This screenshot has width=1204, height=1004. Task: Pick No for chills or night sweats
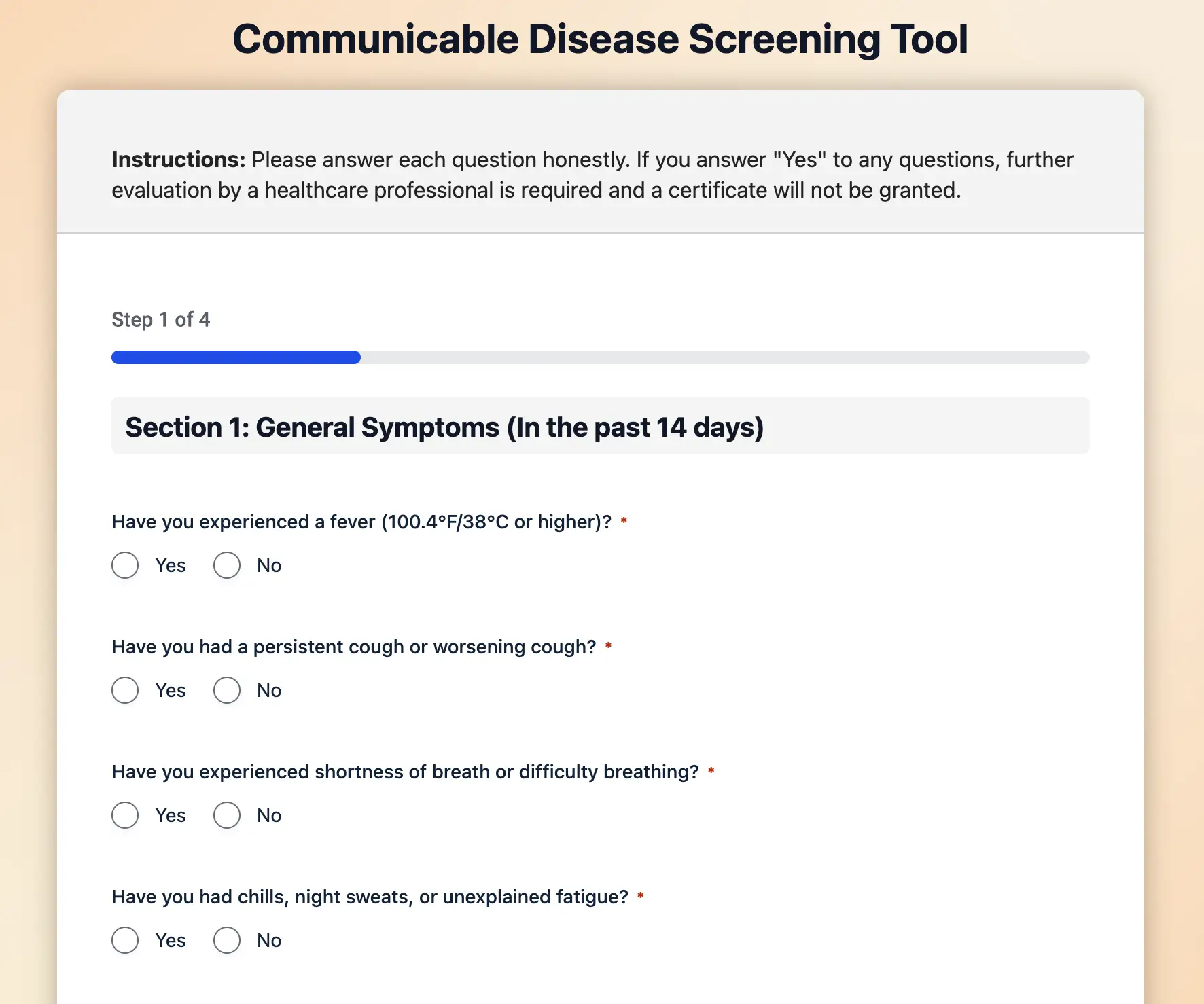[227, 940]
